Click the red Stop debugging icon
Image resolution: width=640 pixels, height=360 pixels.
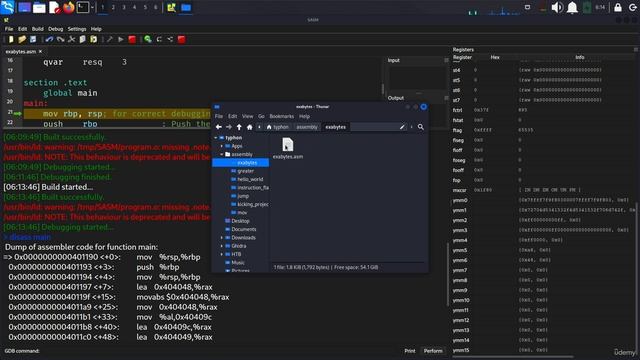click(x=182, y=39)
